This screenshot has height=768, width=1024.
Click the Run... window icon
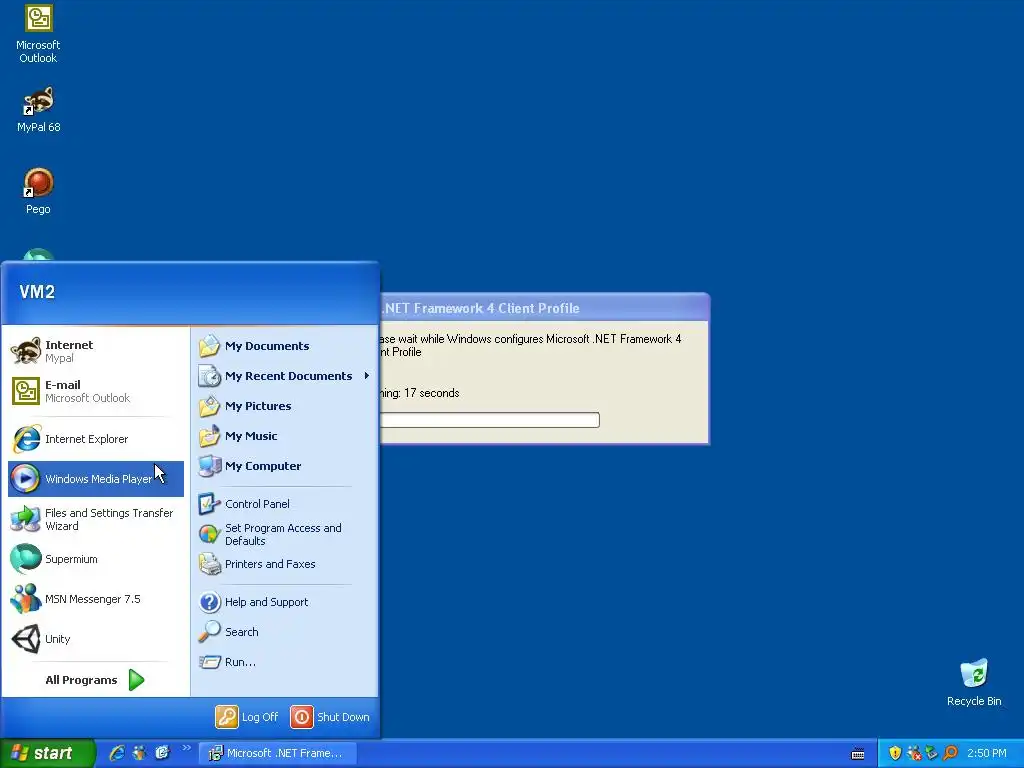click(210, 662)
